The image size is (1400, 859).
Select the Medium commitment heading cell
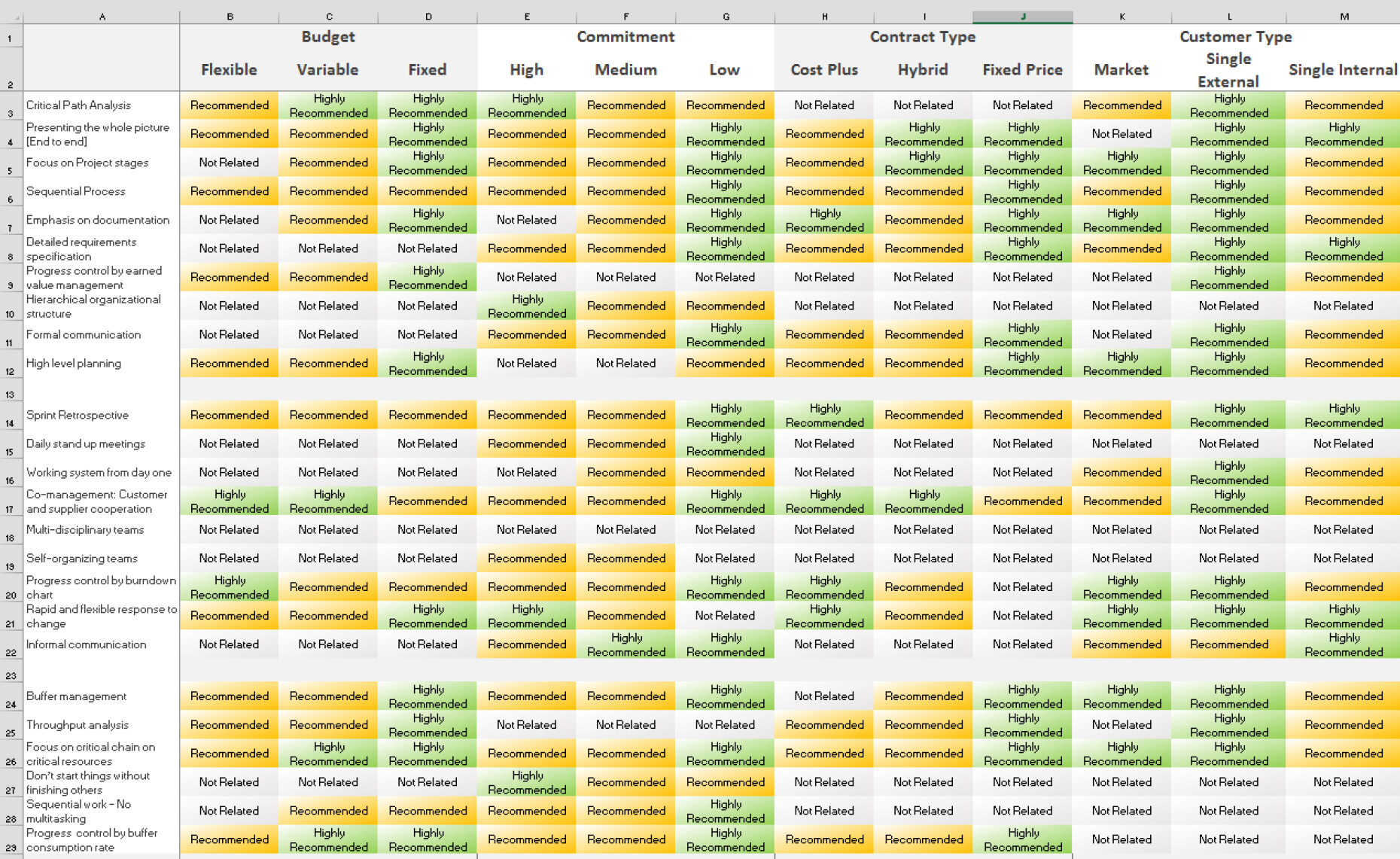tap(625, 70)
